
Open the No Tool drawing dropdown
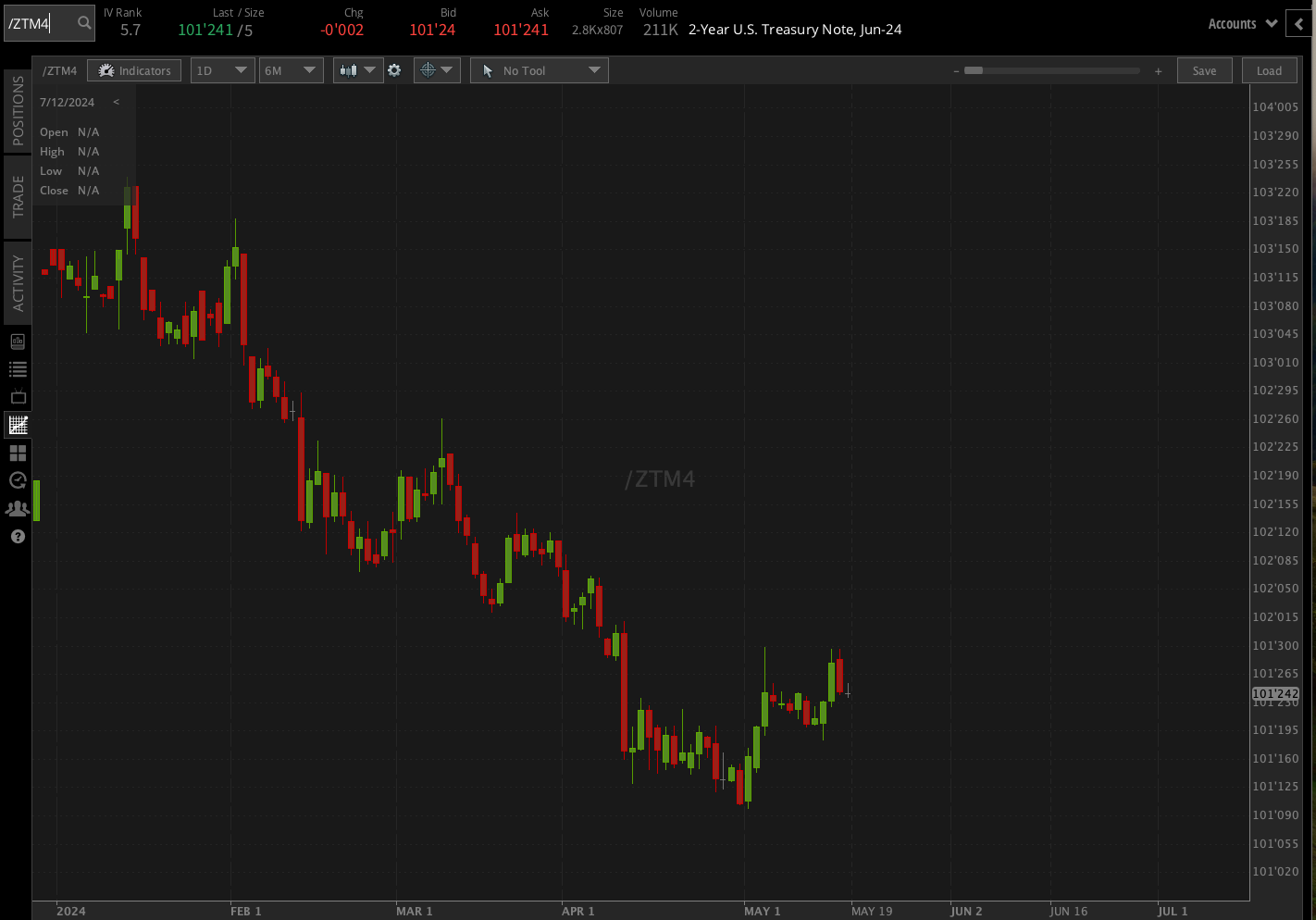pyautogui.click(x=540, y=70)
